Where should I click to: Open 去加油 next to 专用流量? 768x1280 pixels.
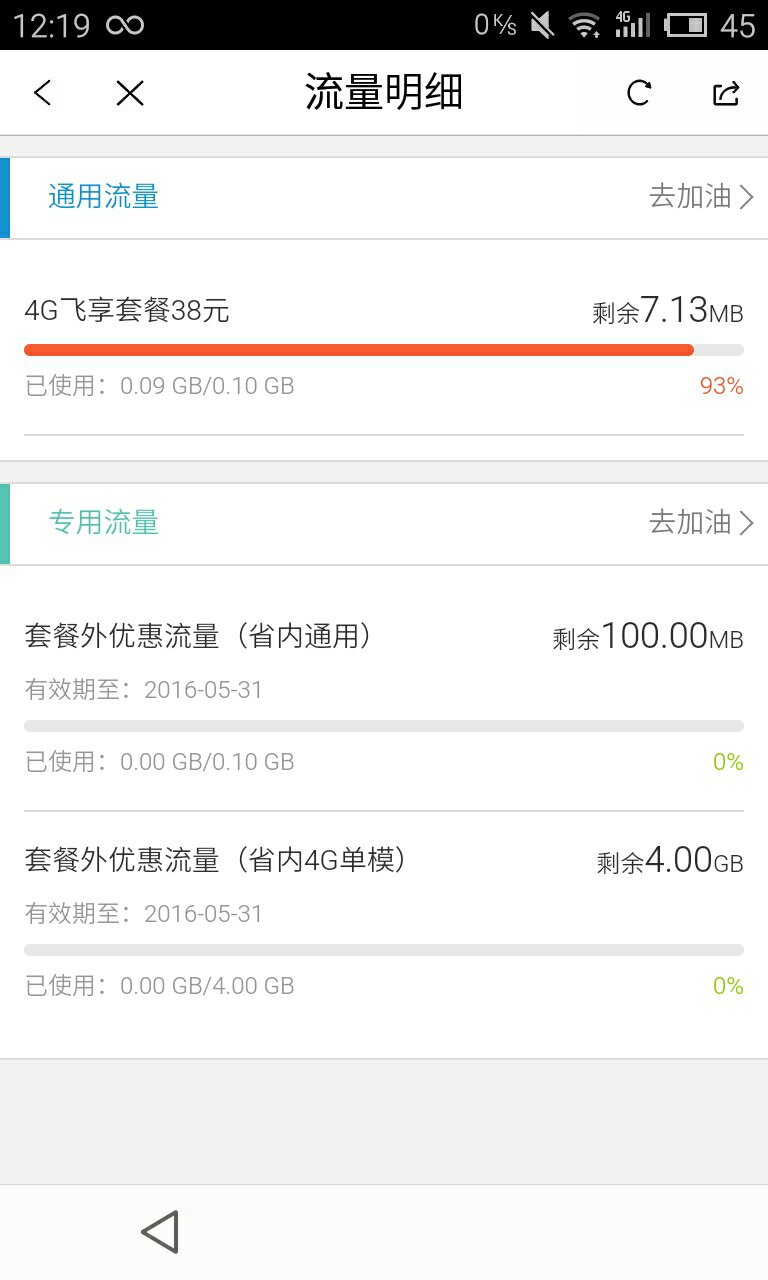[701, 522]
